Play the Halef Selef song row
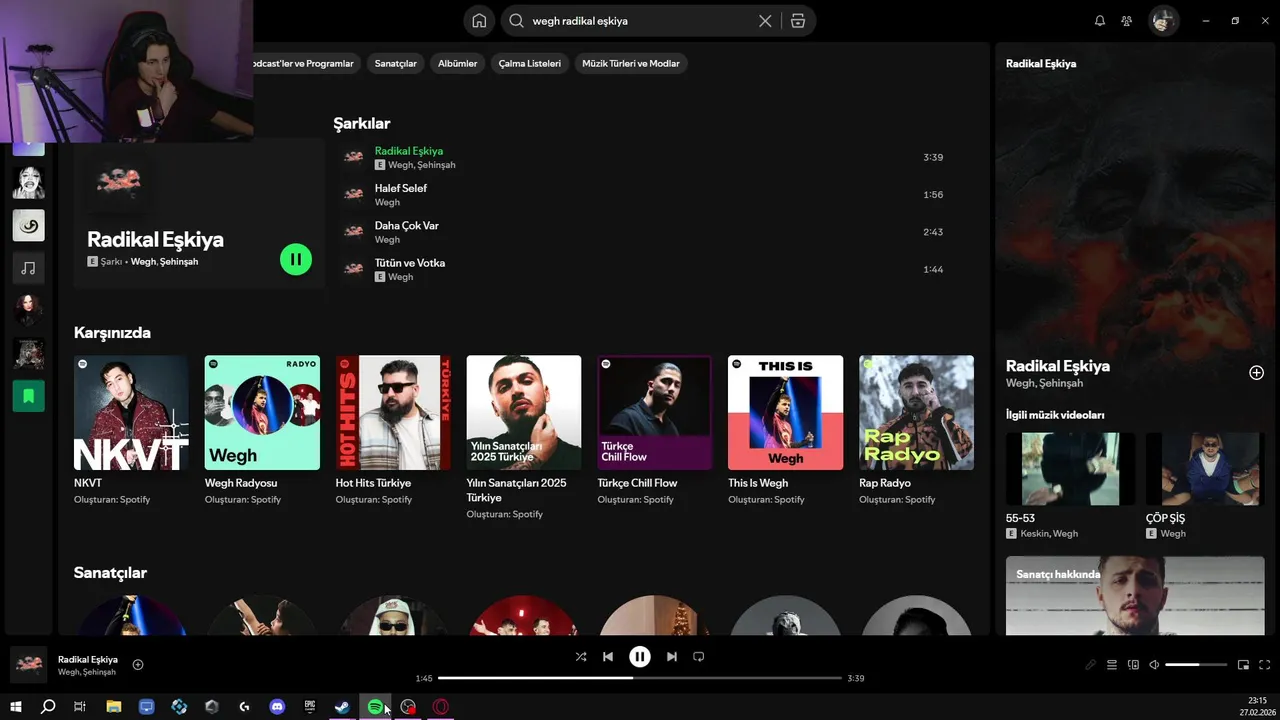 (645, 195)
